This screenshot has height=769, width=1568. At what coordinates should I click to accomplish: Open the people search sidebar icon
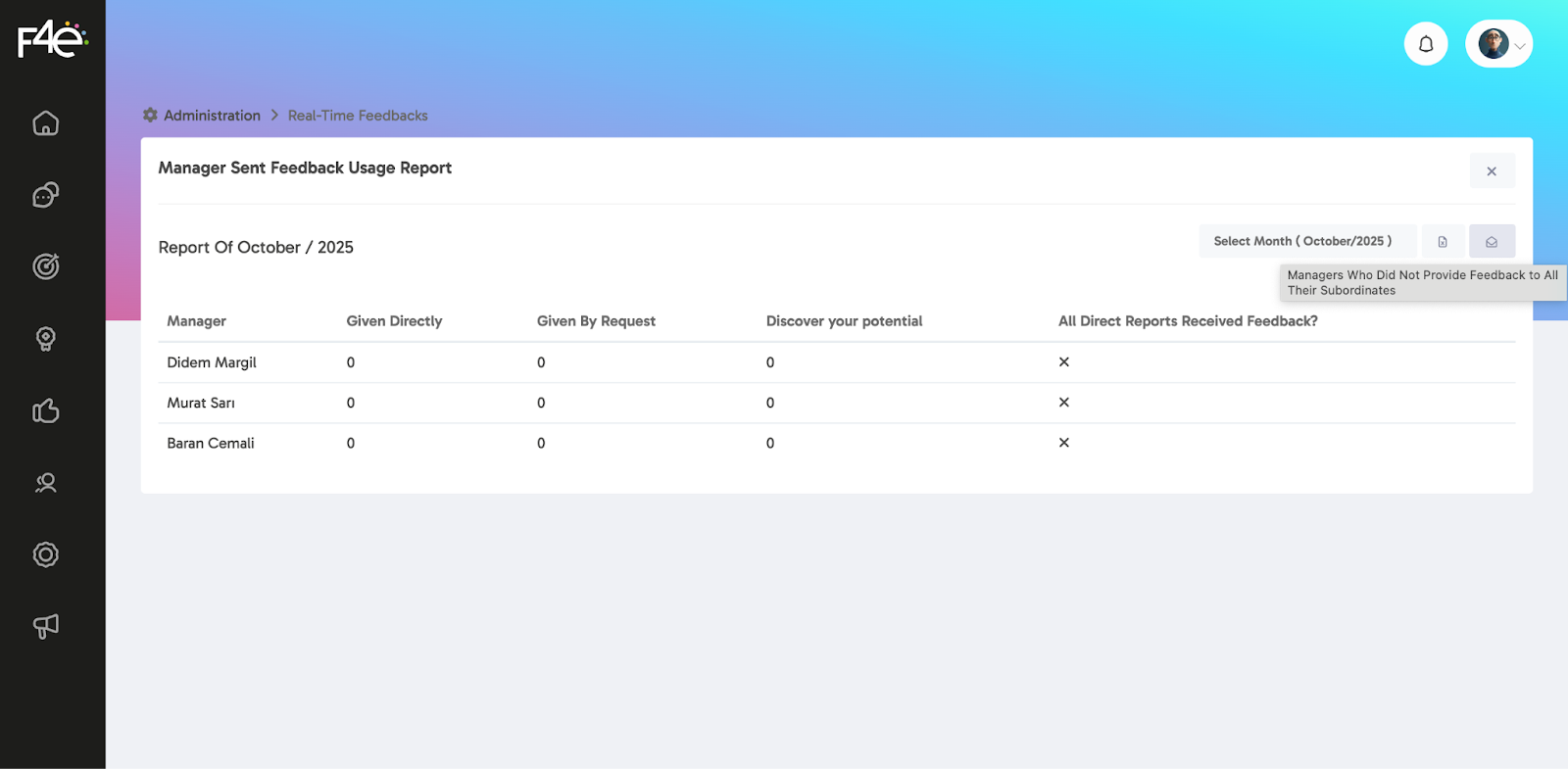[46, 483]
